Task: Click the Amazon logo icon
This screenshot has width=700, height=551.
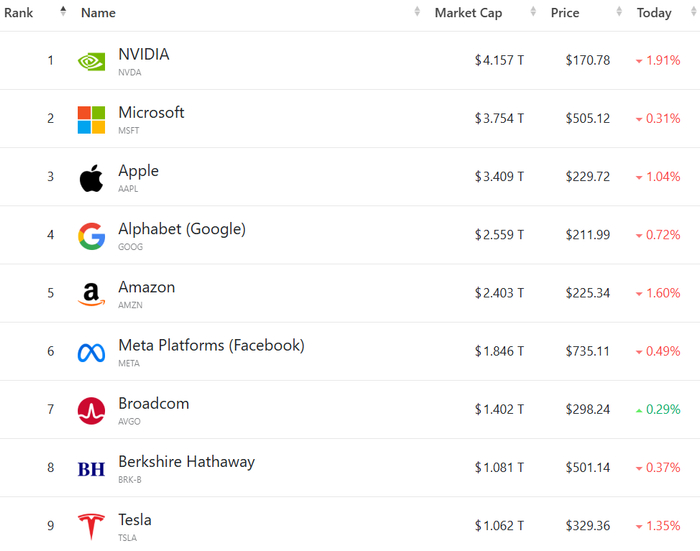Action: [91, 294]
